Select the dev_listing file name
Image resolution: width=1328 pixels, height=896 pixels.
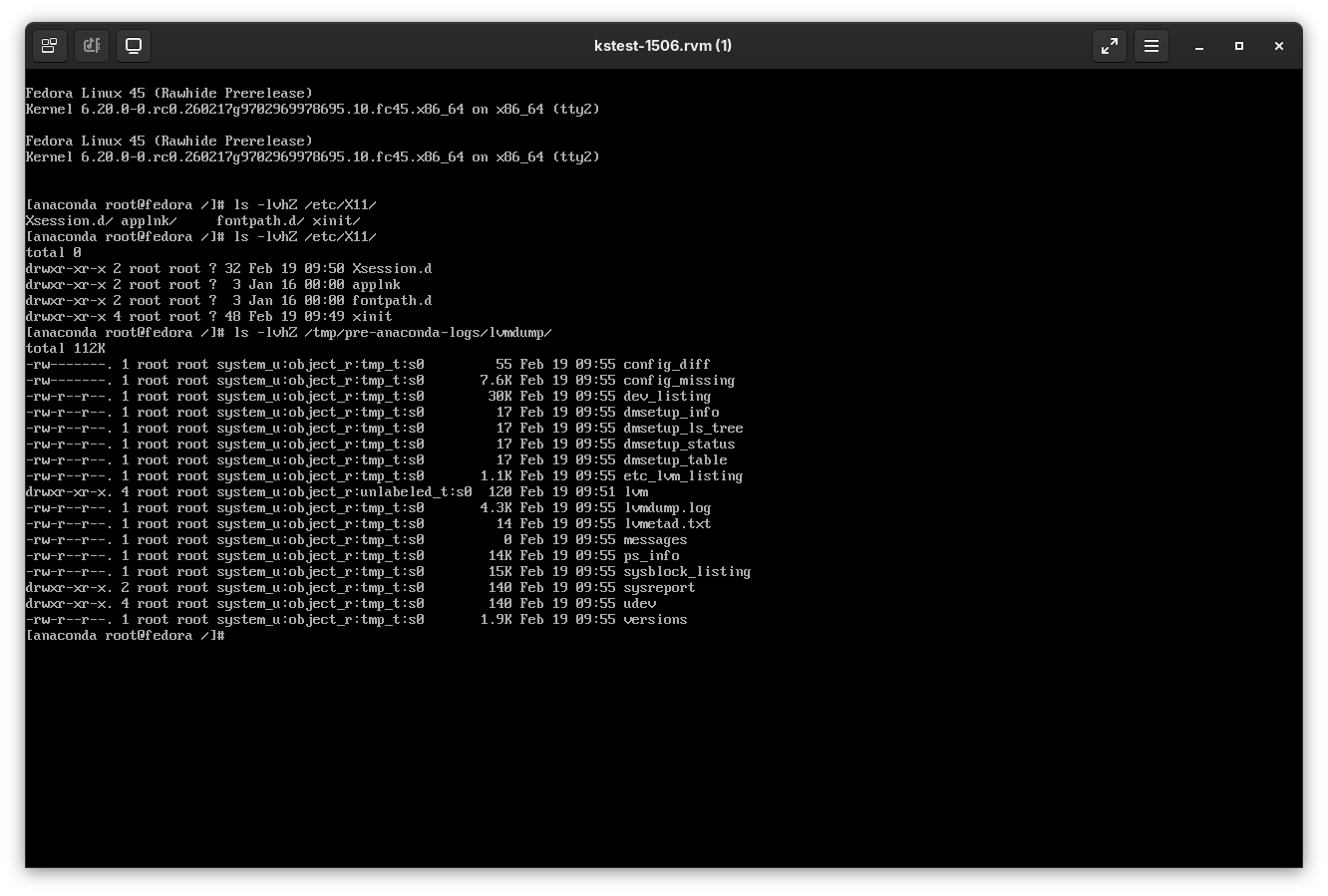pos(667,397)
